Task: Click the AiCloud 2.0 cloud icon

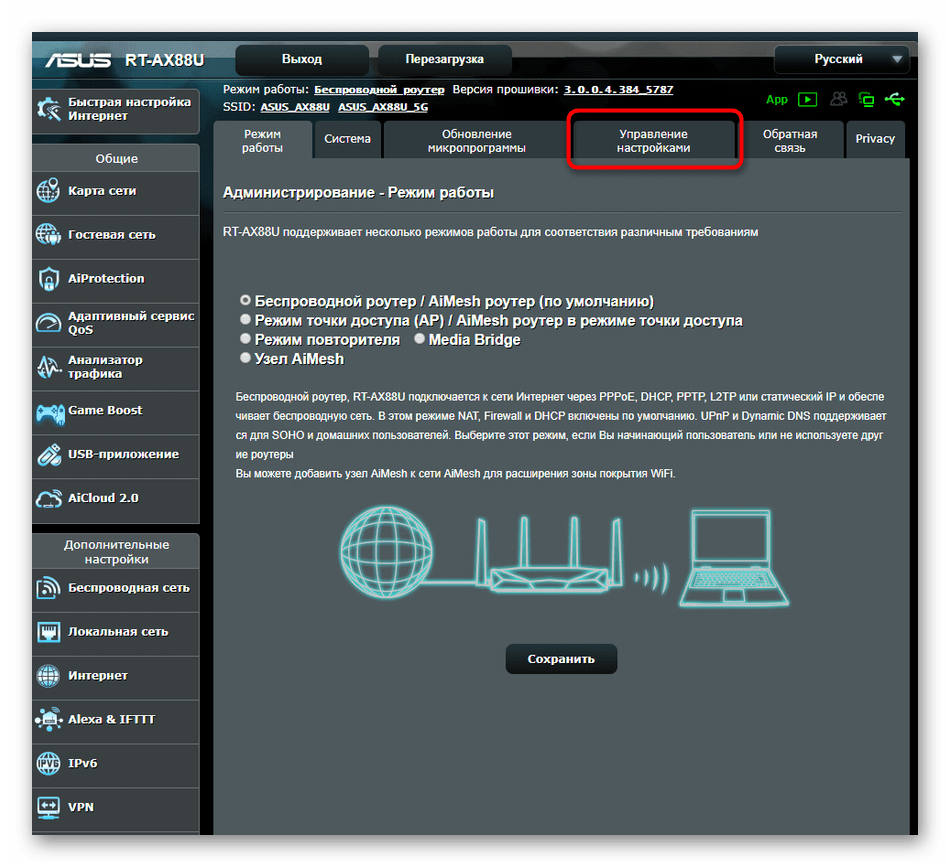Action: 48,499
